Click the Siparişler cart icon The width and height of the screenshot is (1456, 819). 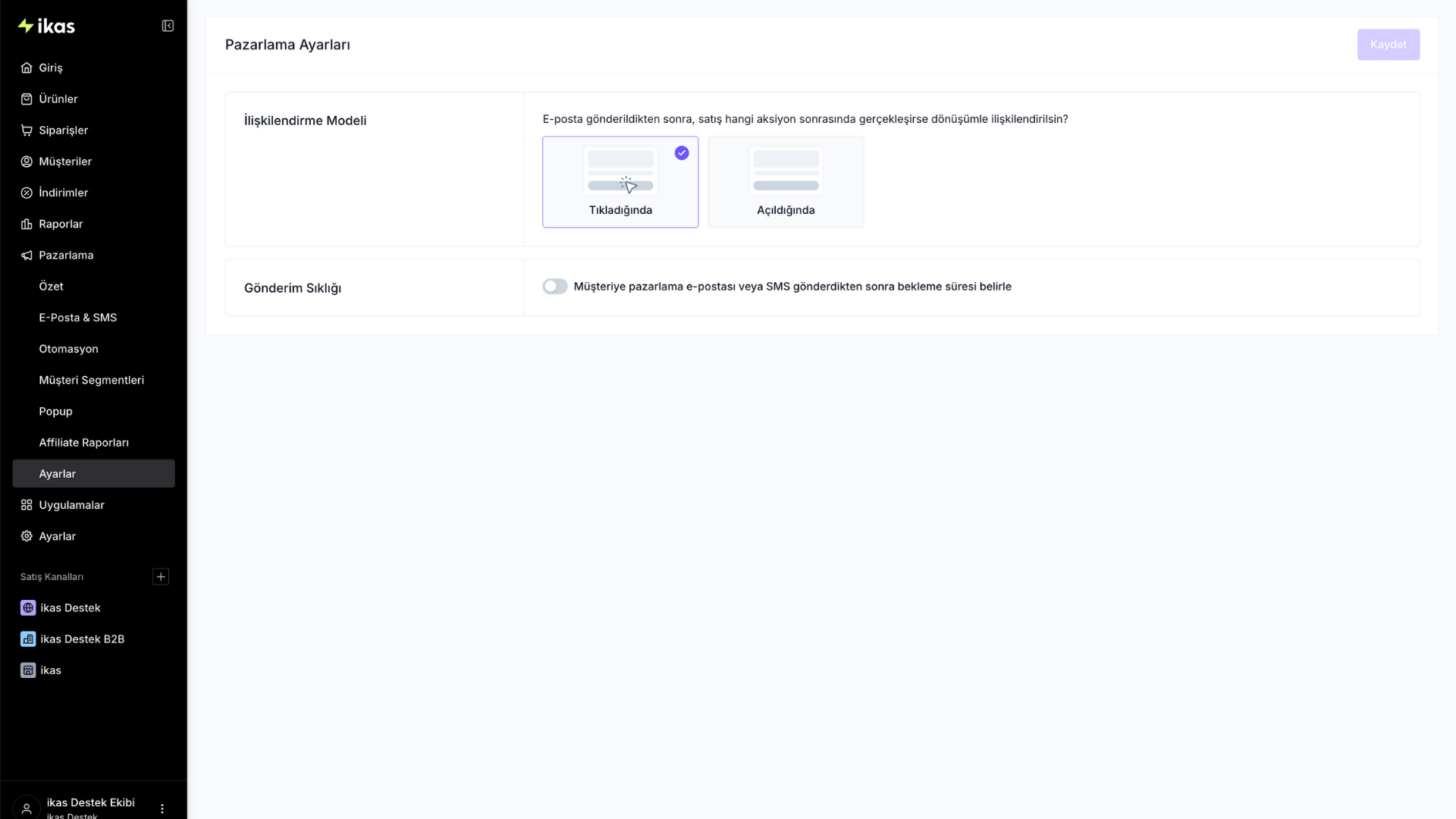coord(27,130)
